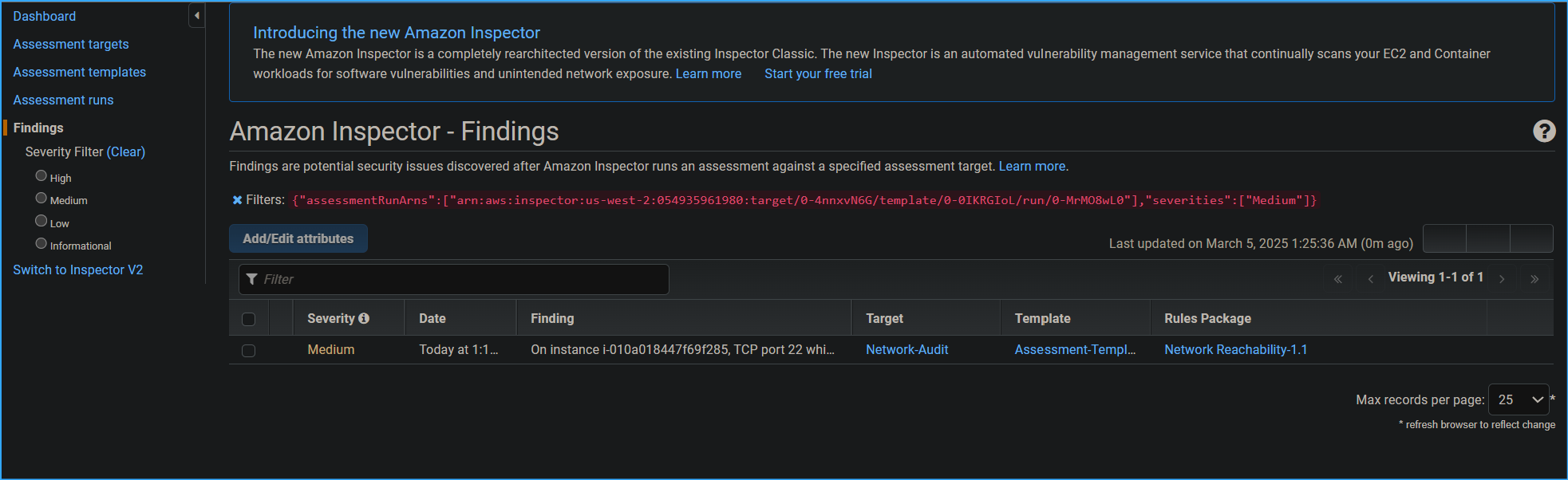Screen dimensions: 1568x480
Task: Open the Network-Audit target link
Action: click(x=907, y=349)
